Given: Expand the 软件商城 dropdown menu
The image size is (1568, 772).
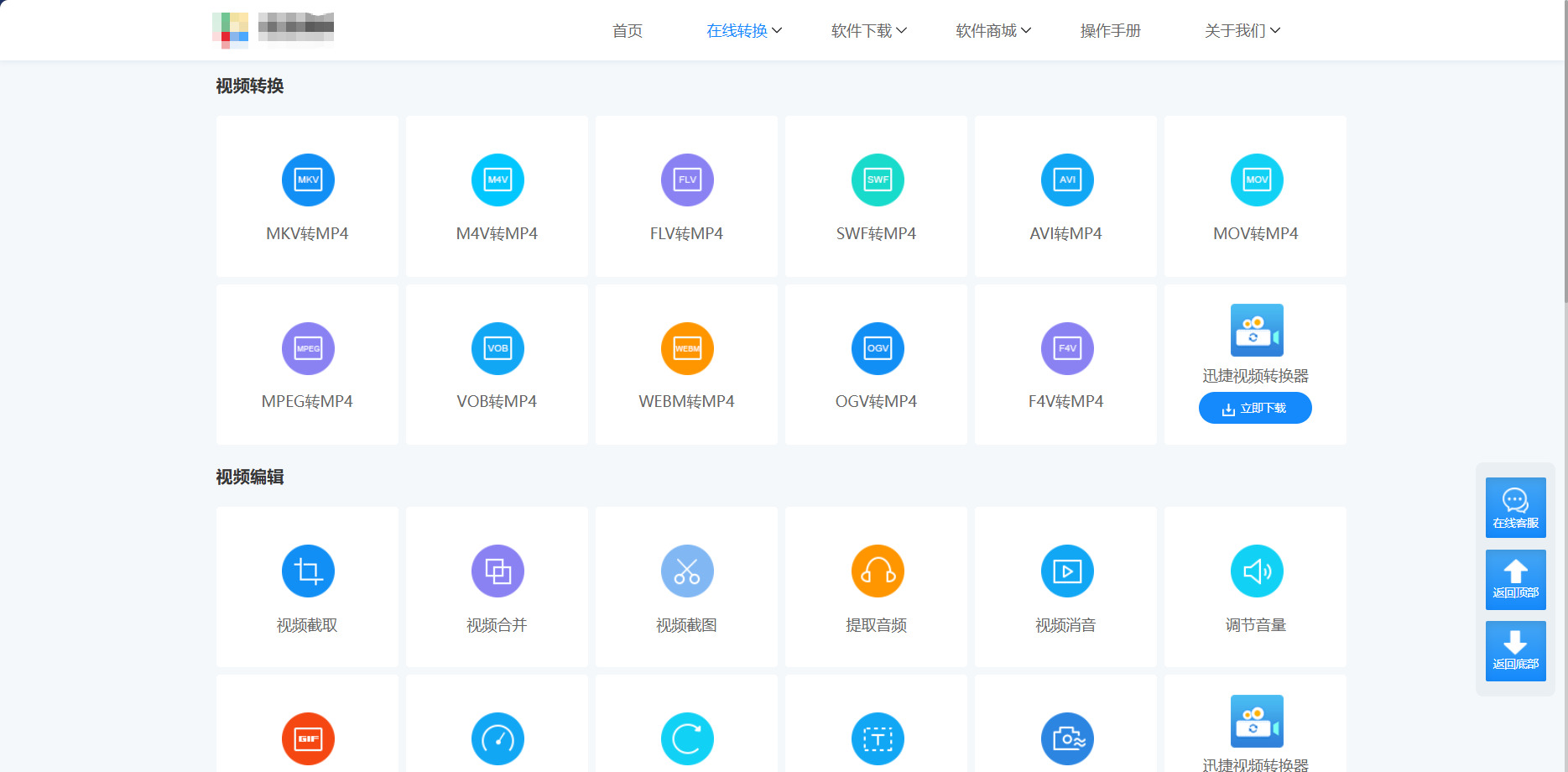Looking at the screenshot, I should pos(993,31).
